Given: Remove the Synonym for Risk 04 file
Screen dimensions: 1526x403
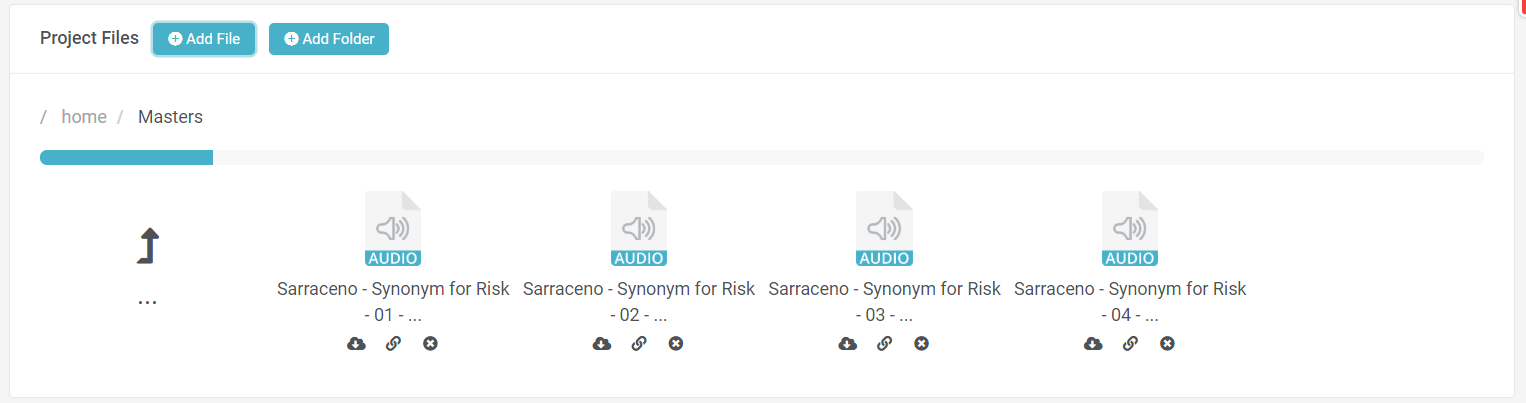Looking at the screenshot, I should tap(1167, 344).
